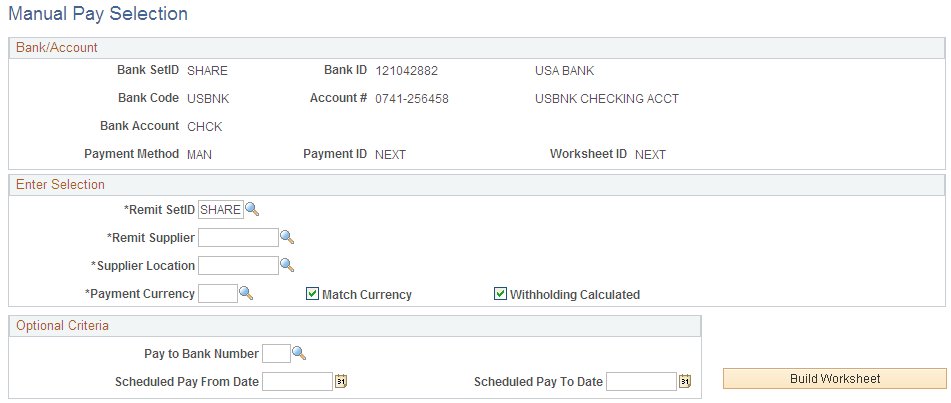Click the Bank Code value USBNK
Viewport: 951px width, 403px height.
209,99
